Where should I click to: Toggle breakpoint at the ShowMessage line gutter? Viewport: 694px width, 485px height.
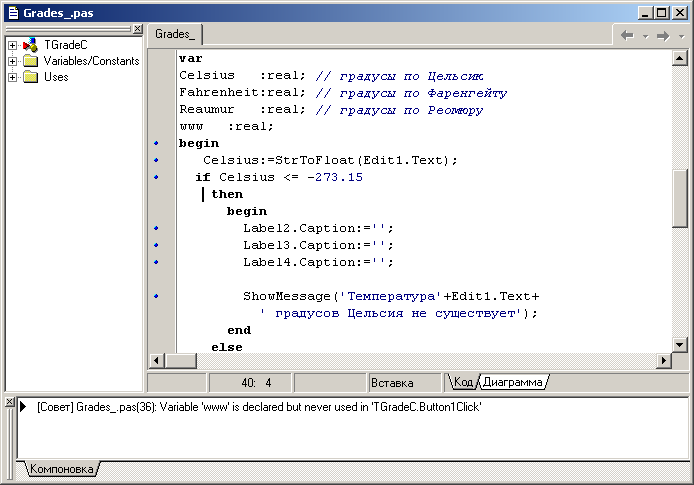click(x=156, y=297)
